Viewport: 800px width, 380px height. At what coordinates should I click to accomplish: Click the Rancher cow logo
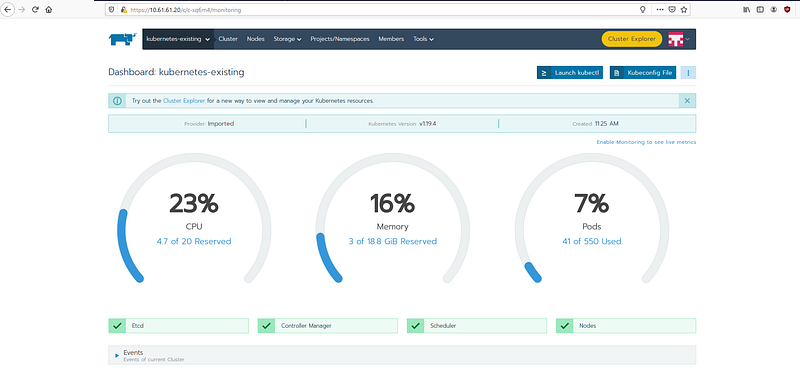click(122, 39)
